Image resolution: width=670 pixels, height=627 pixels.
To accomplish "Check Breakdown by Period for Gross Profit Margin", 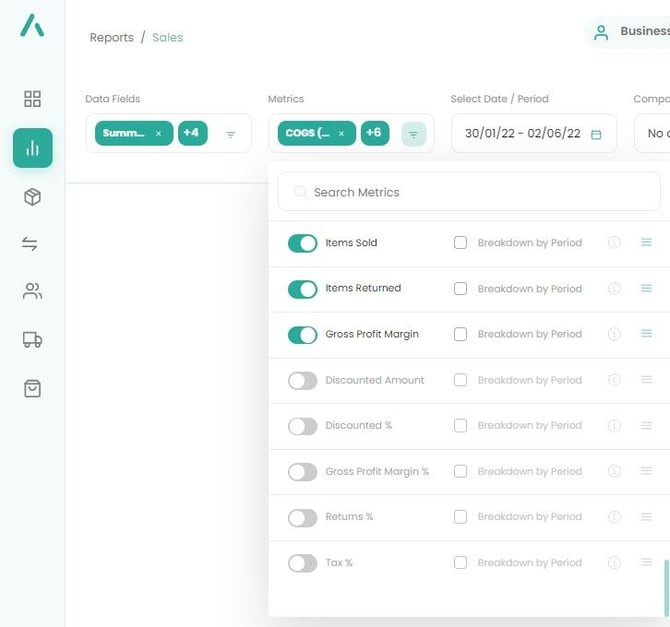I will tap(460, 334).
